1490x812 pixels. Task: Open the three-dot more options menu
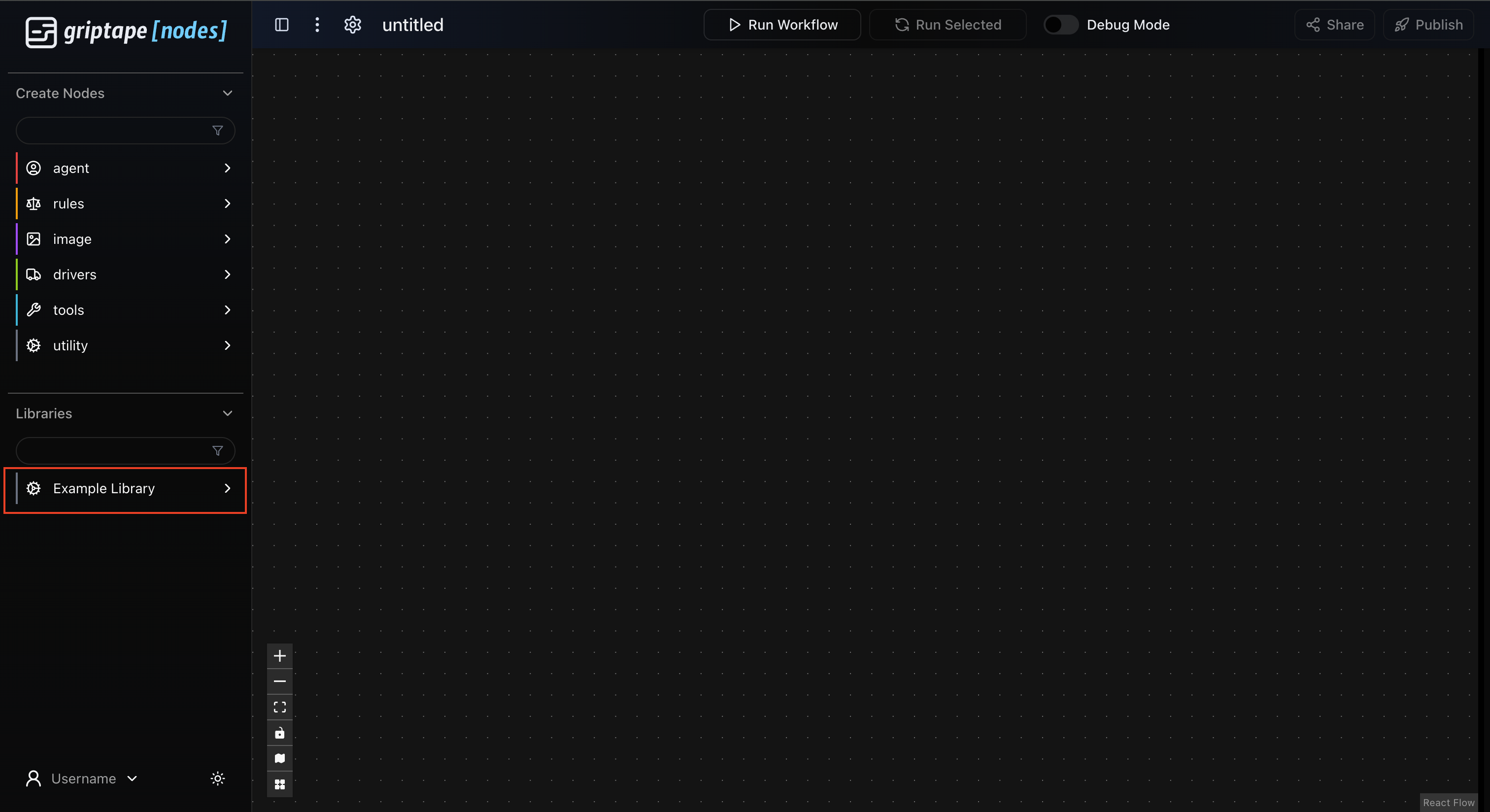coord(317,25)
